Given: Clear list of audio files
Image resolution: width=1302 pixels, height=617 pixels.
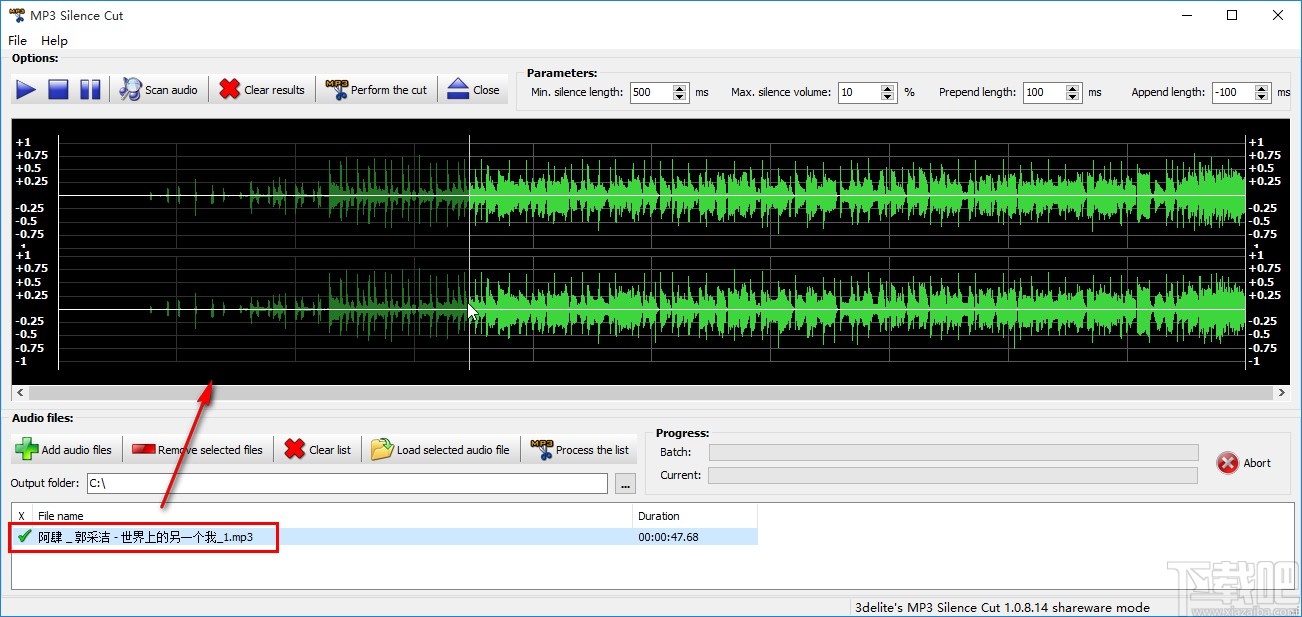Looking at the screenshot, I should (318, 450).
